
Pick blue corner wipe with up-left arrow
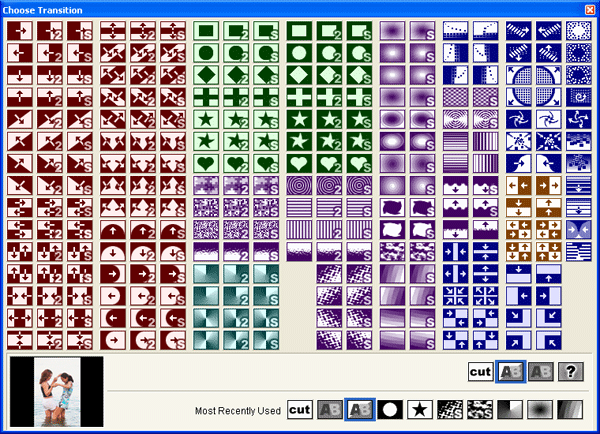point(548,341)
